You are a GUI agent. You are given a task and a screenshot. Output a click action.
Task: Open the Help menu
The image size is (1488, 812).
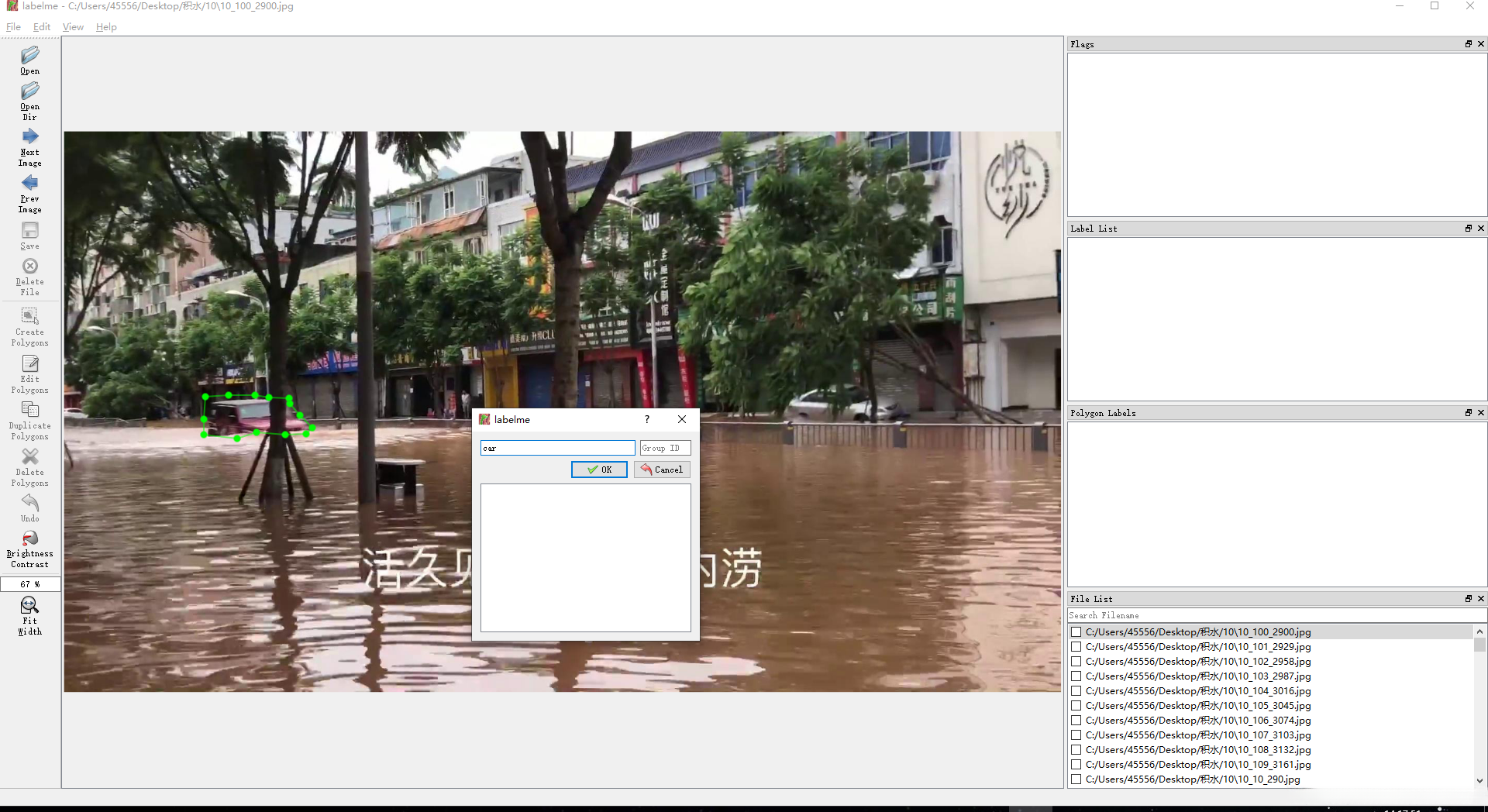[x=106, y=27]
